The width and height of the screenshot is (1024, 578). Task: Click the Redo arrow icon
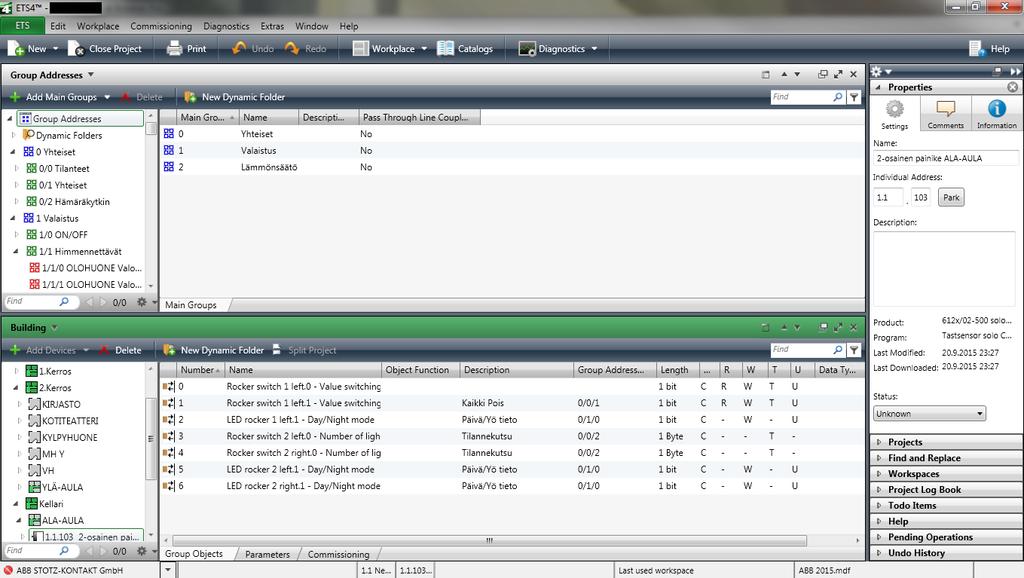click(x=292, y=48)
